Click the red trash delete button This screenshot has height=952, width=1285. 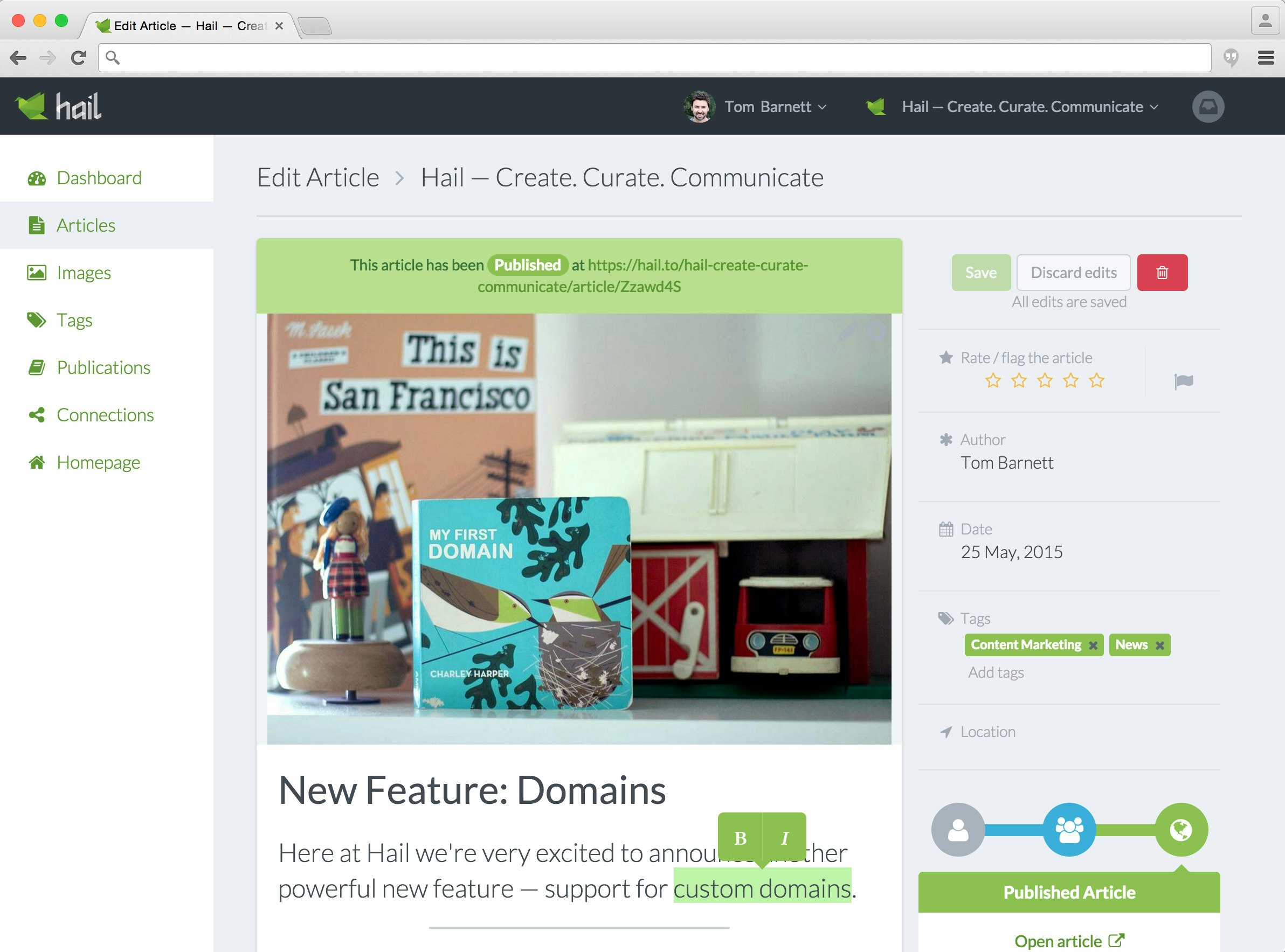coord(1162,273)
